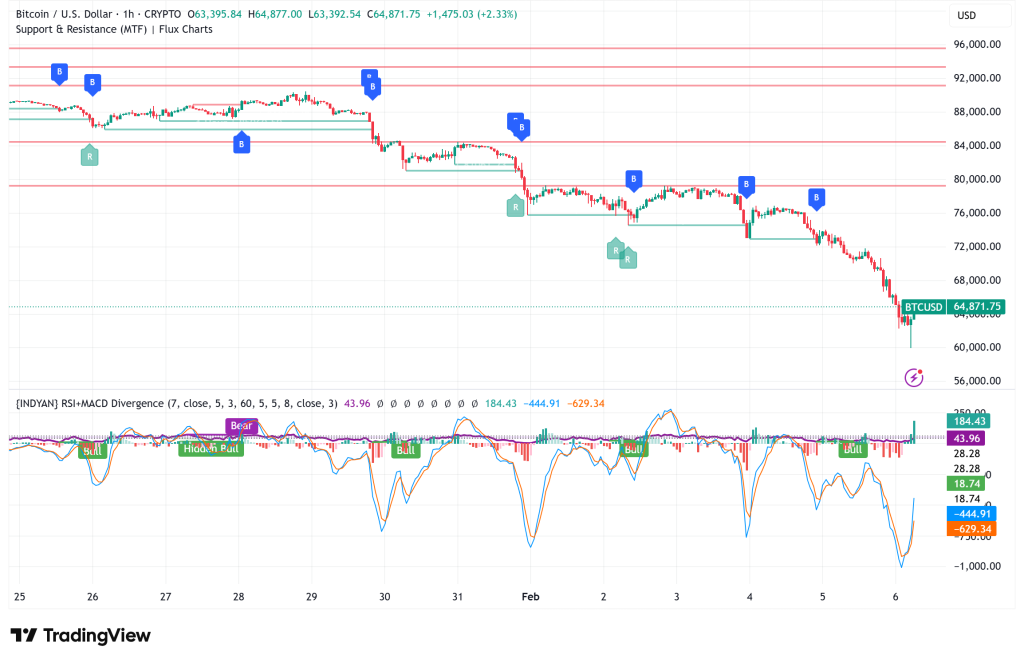Click the Feb date on the time axis

click(x=531, y=595)
